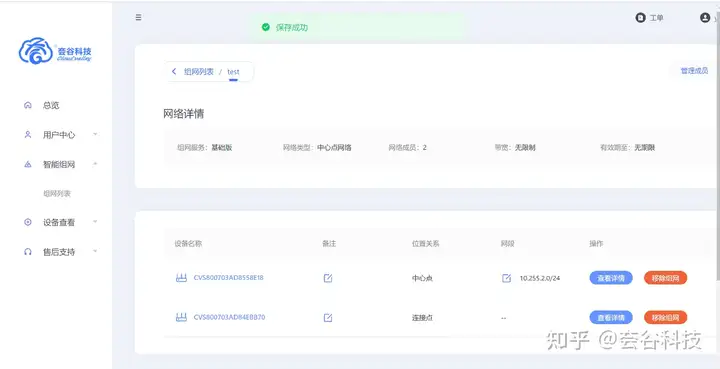Click the 总览 home icon
Viewport: 720px width, 369px height.
coord(28,106)
